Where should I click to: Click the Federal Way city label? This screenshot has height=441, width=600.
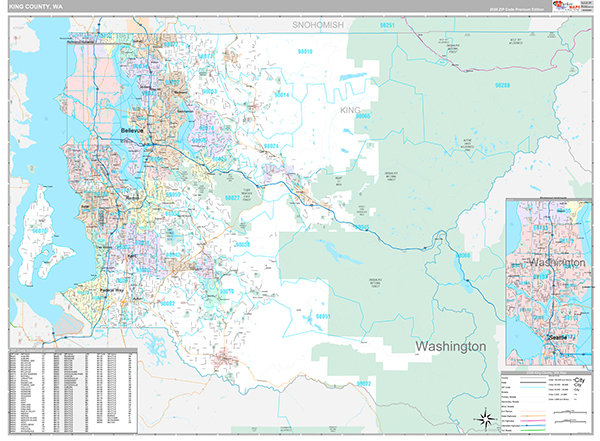click(x=112, y=290)
